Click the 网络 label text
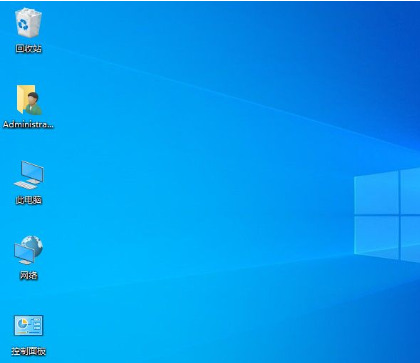The image size is (420, 363). 29,275
